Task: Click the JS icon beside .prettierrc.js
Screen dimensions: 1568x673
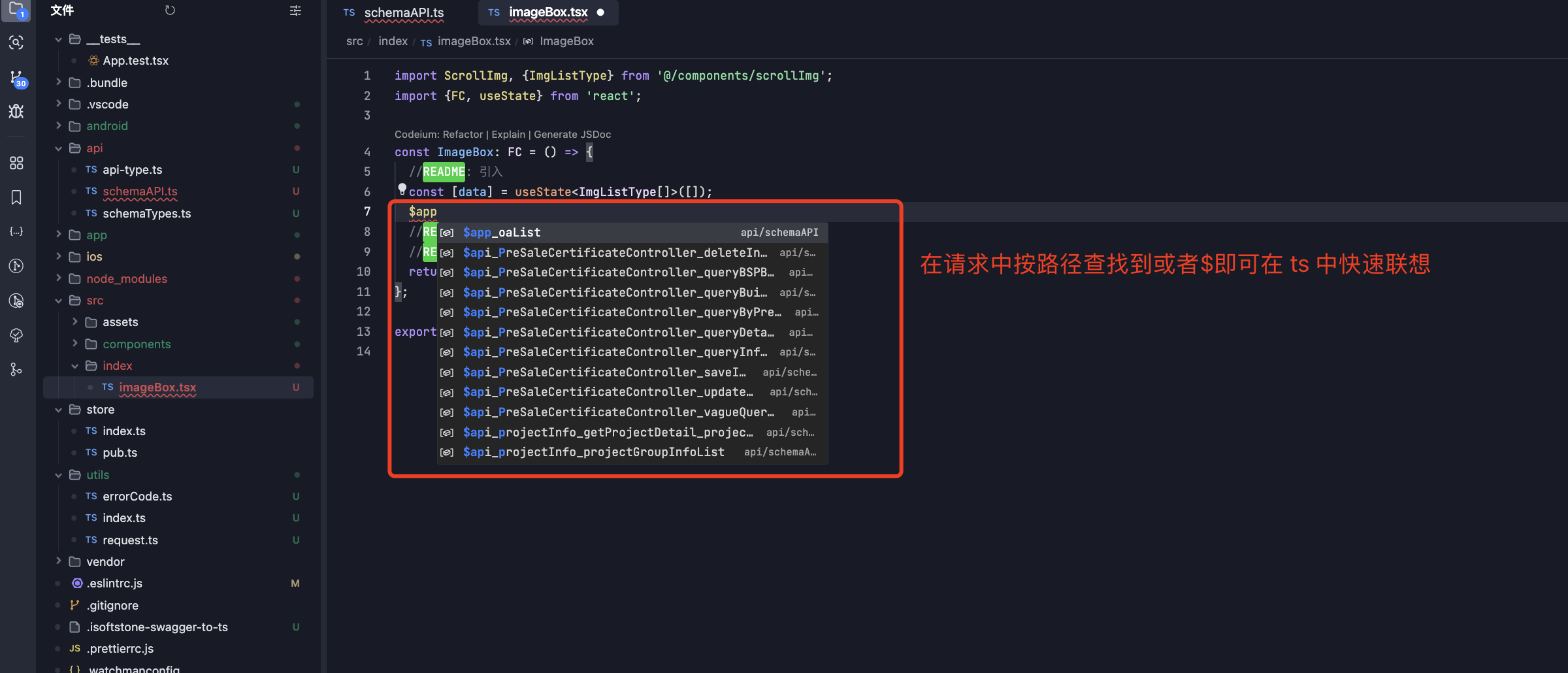Action: point(74,648)
